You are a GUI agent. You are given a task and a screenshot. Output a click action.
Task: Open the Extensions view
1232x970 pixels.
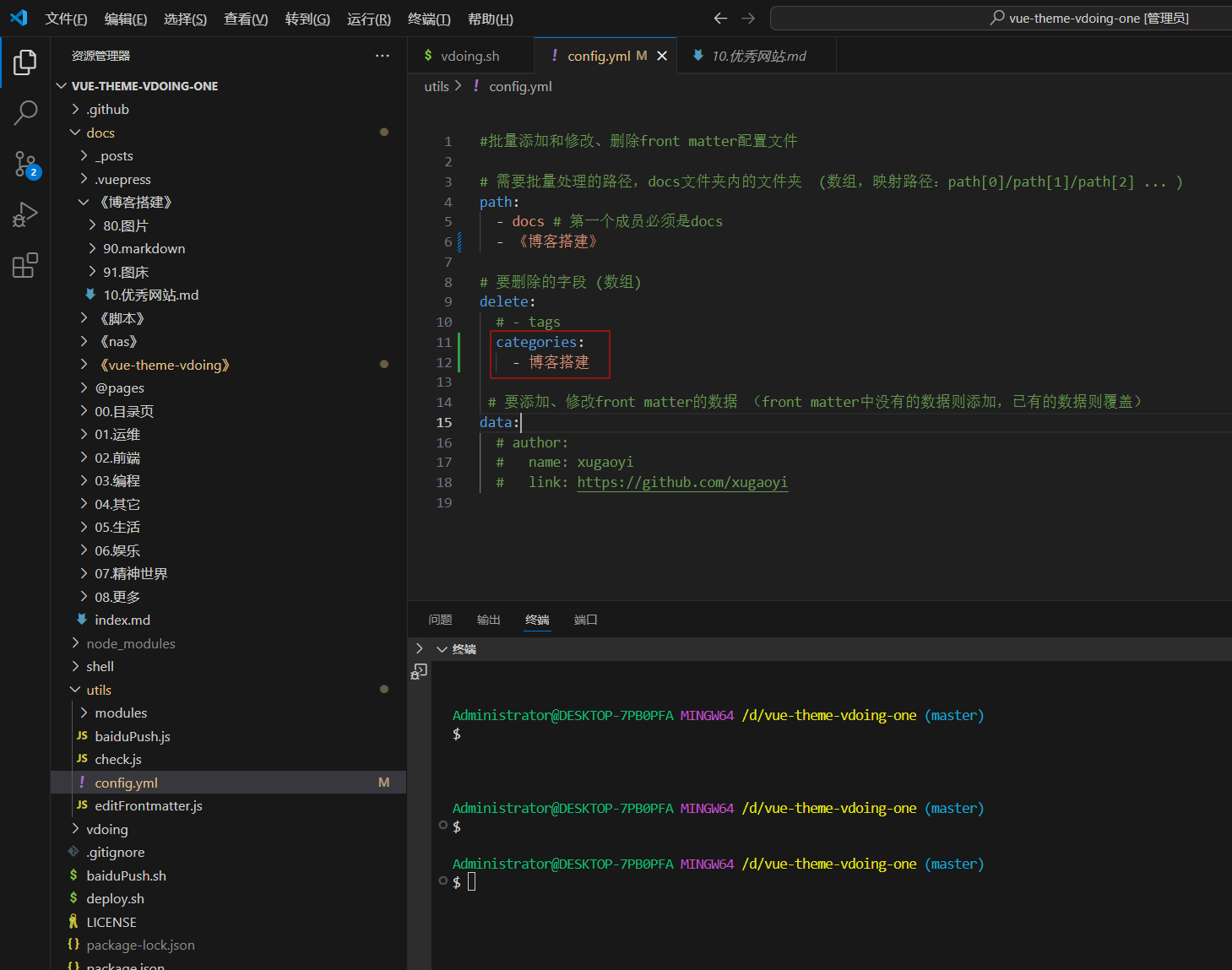[x=25, y=265]
